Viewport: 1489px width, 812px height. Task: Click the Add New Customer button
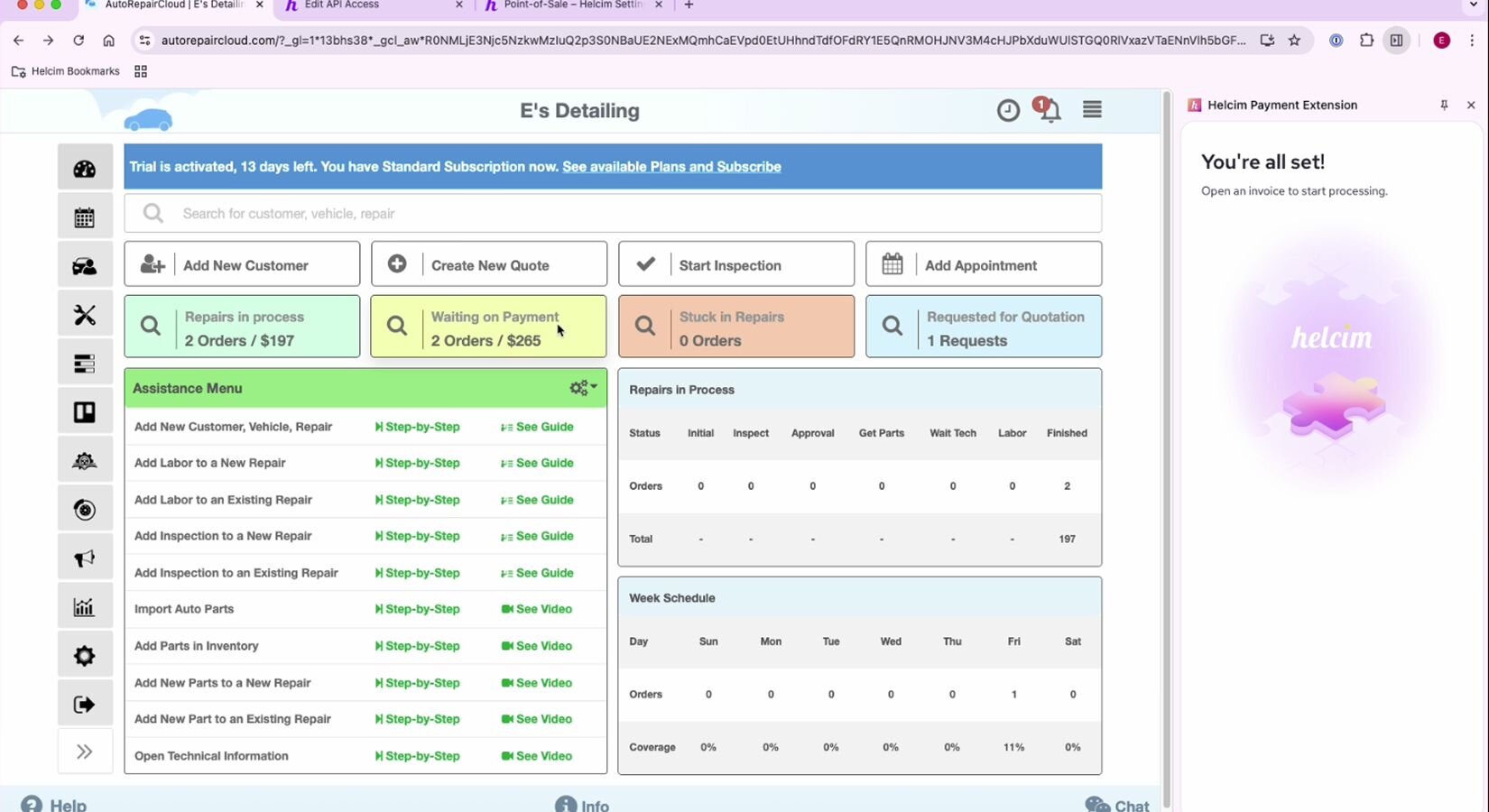point(242,264)
